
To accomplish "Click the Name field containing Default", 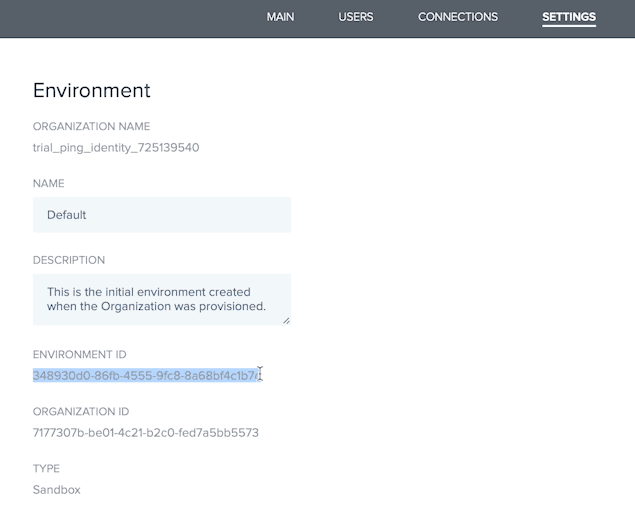I will coord(161,215).
